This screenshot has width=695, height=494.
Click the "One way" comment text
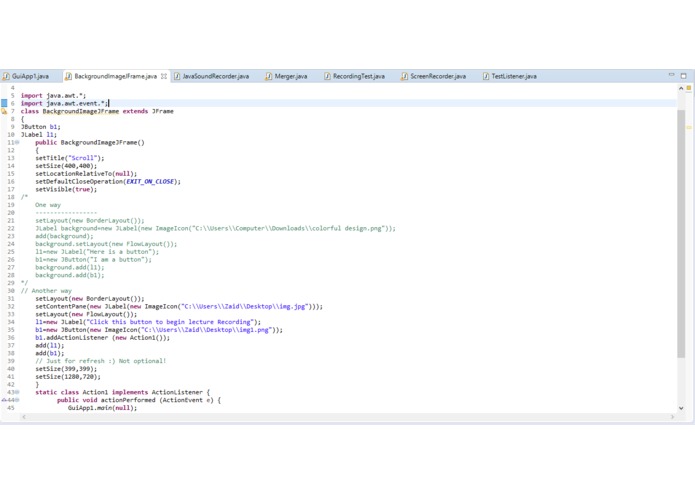click(x=48, y=205)
